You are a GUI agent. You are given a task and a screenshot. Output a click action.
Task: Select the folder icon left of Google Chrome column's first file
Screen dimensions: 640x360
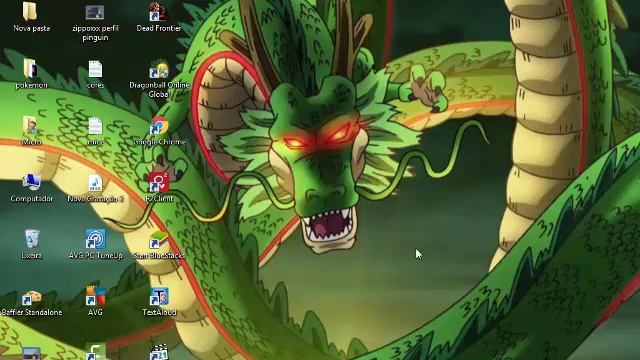coord(31,126)
